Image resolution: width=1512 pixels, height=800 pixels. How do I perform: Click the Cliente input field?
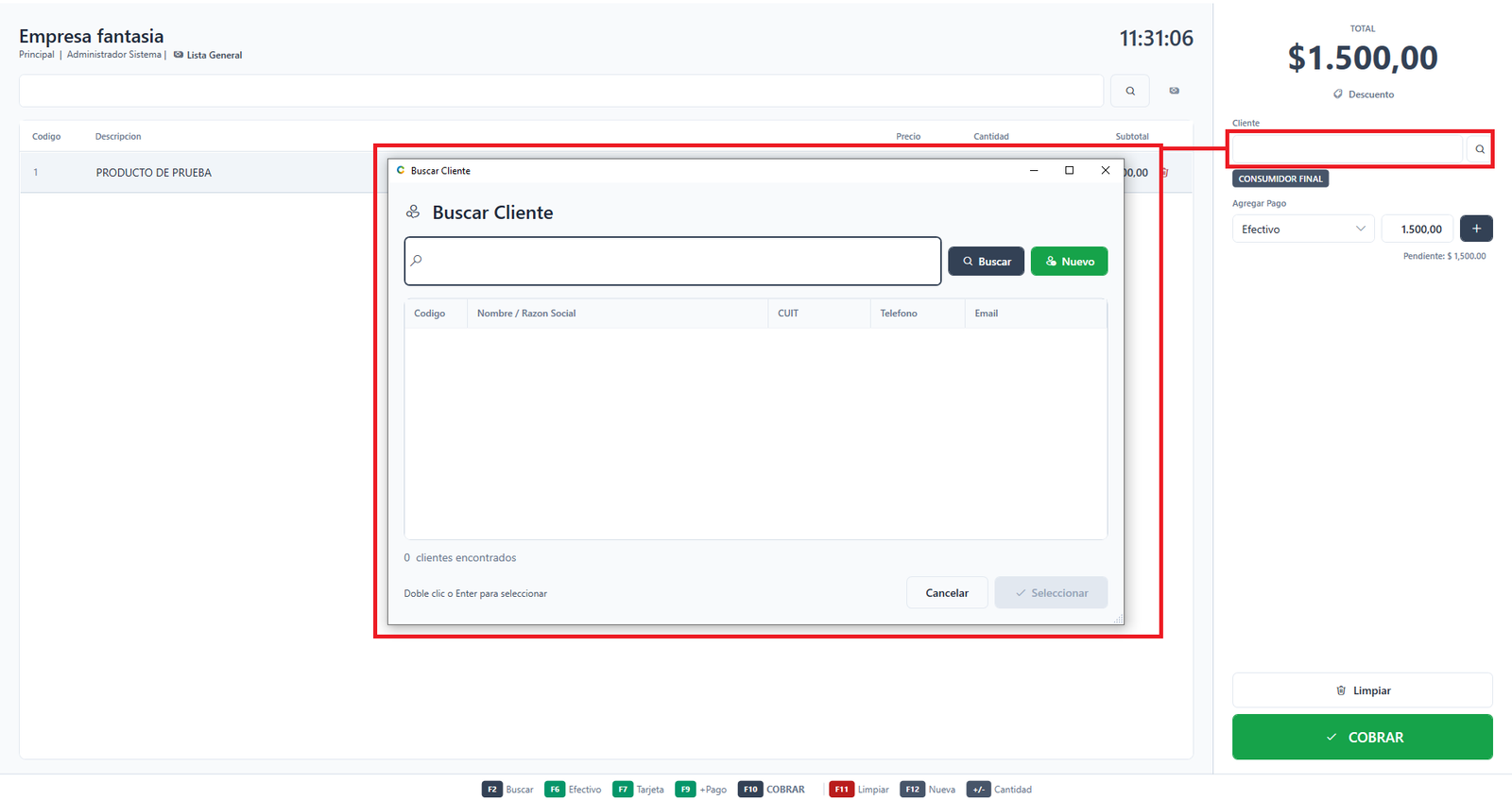[x=1348, y=149]
